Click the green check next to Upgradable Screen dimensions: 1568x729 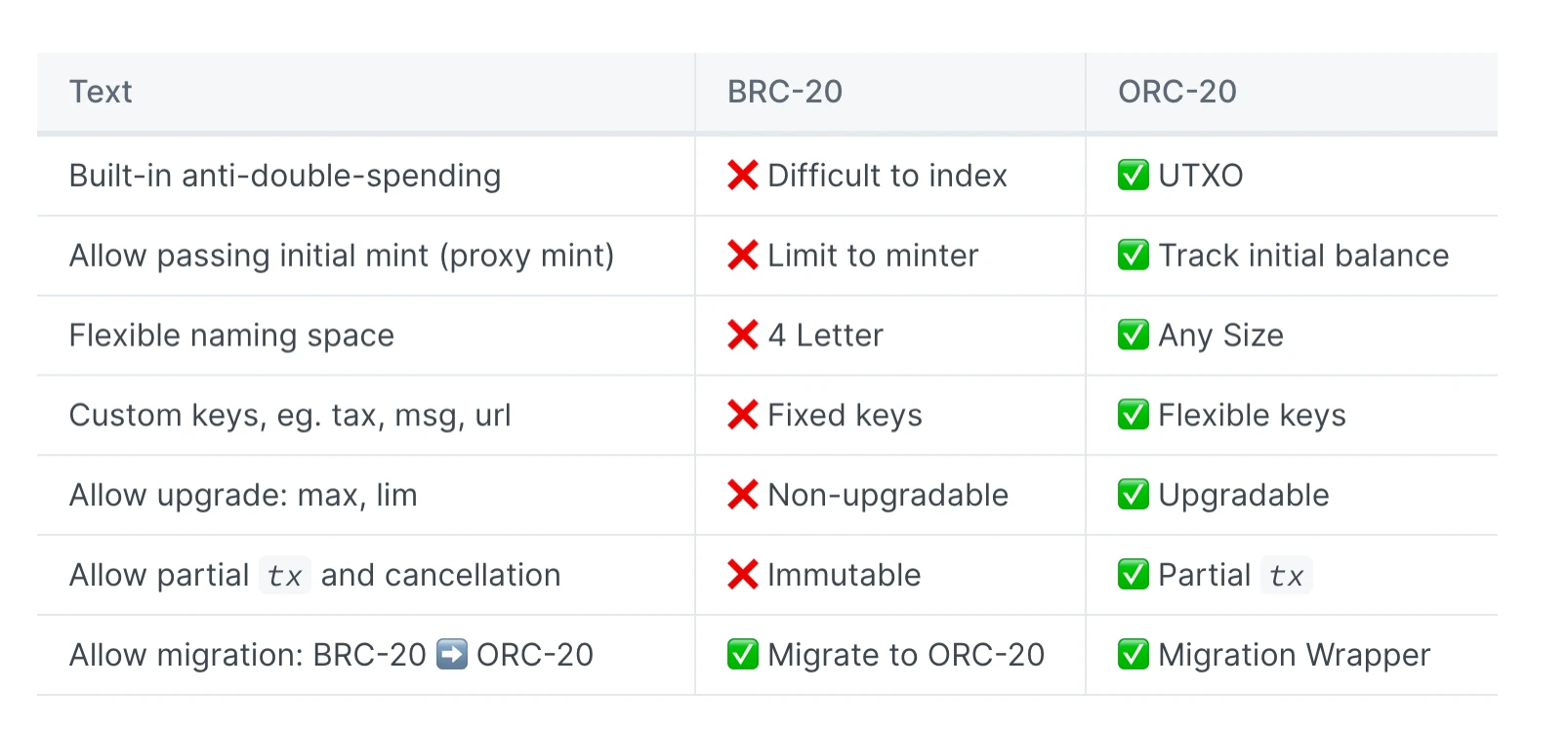point(1134,496)
